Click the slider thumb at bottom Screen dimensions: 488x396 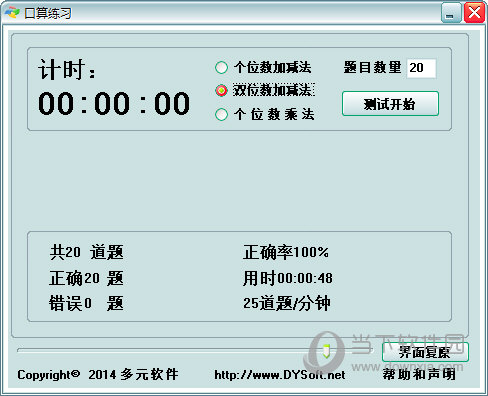click(326, 351)
